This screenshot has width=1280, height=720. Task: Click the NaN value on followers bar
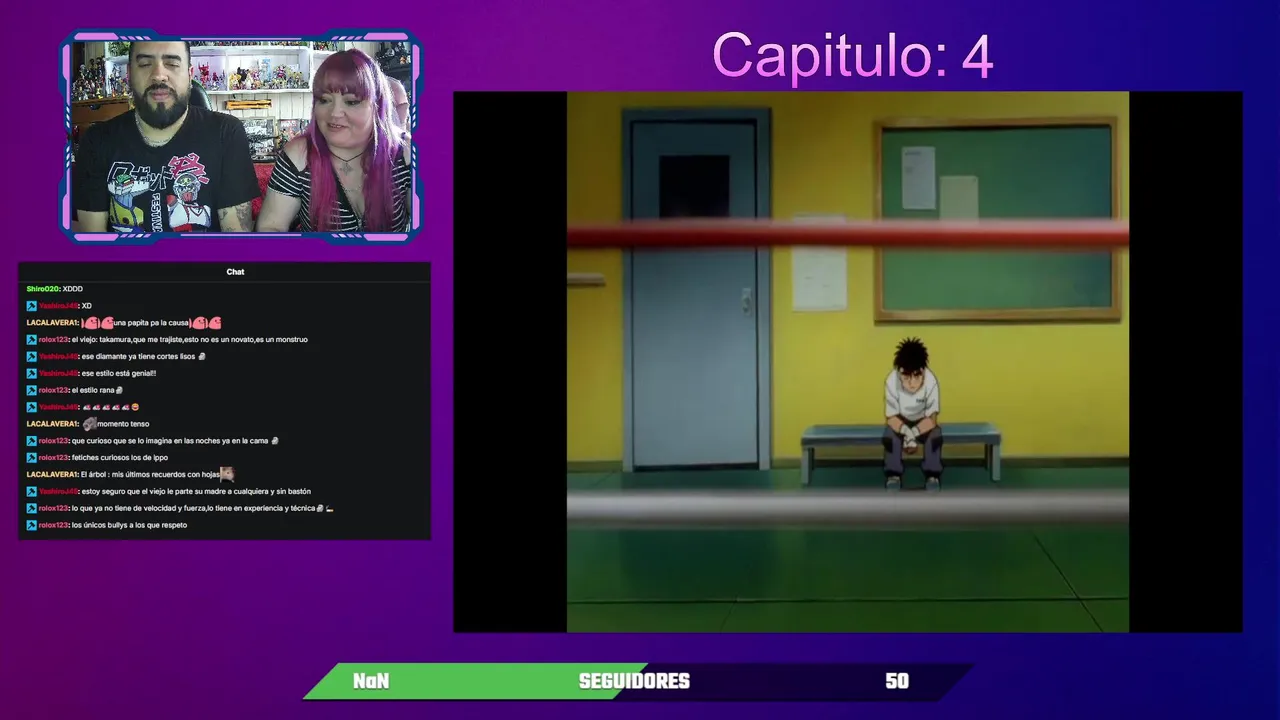coord(370,681)
